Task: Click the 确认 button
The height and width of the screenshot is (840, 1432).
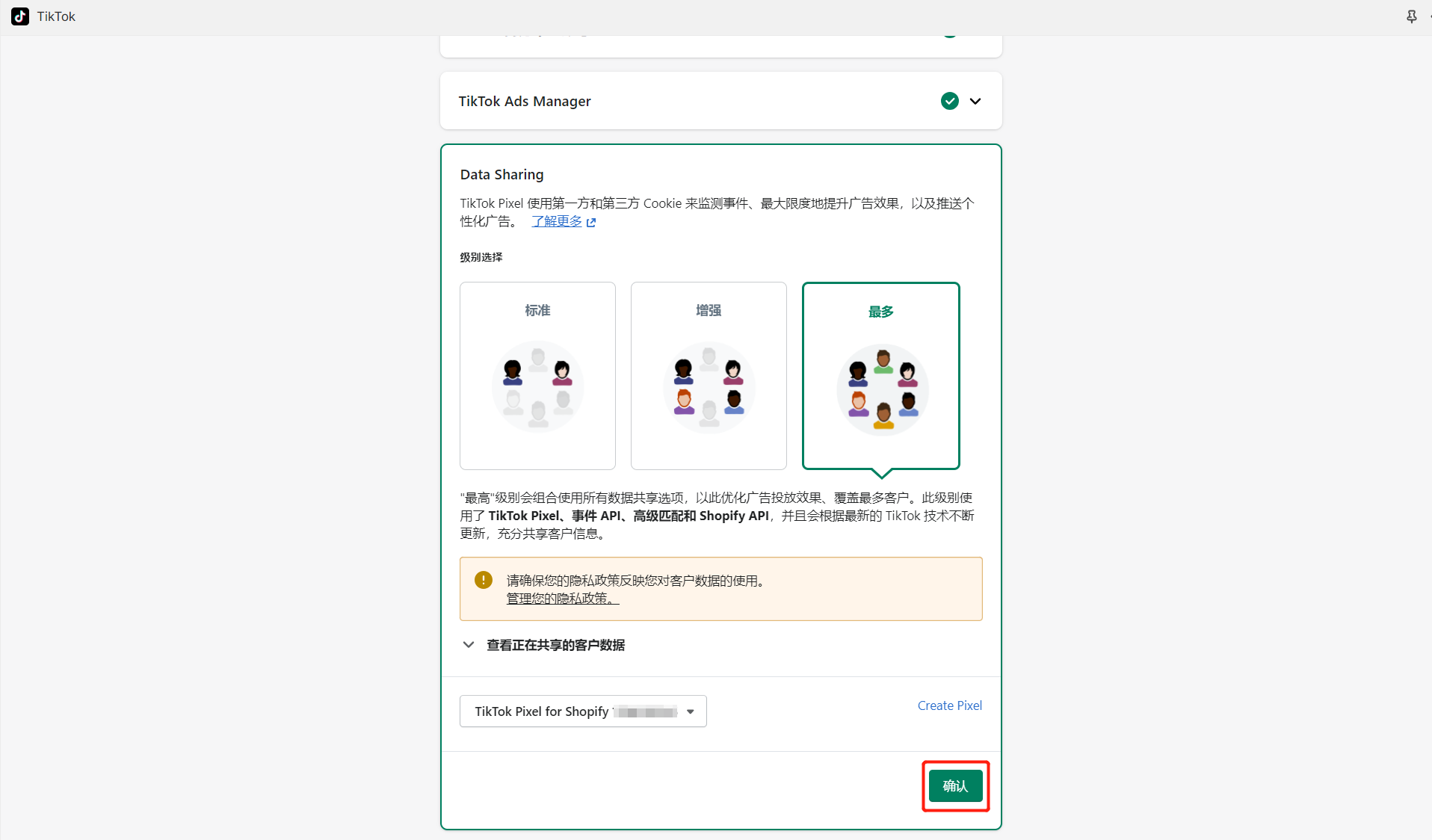Action: point(955,786)
